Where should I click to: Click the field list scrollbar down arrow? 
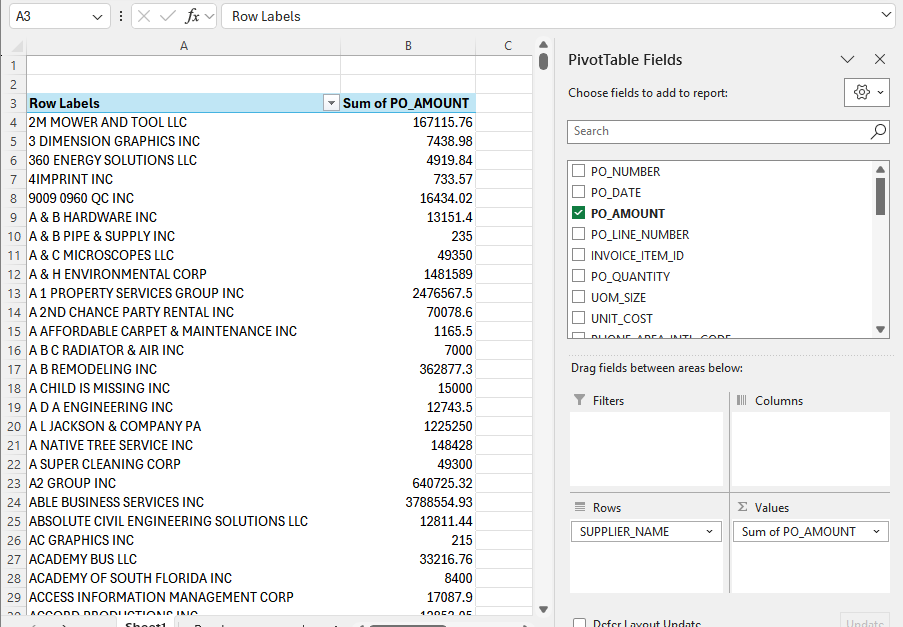tap(881, 329)
